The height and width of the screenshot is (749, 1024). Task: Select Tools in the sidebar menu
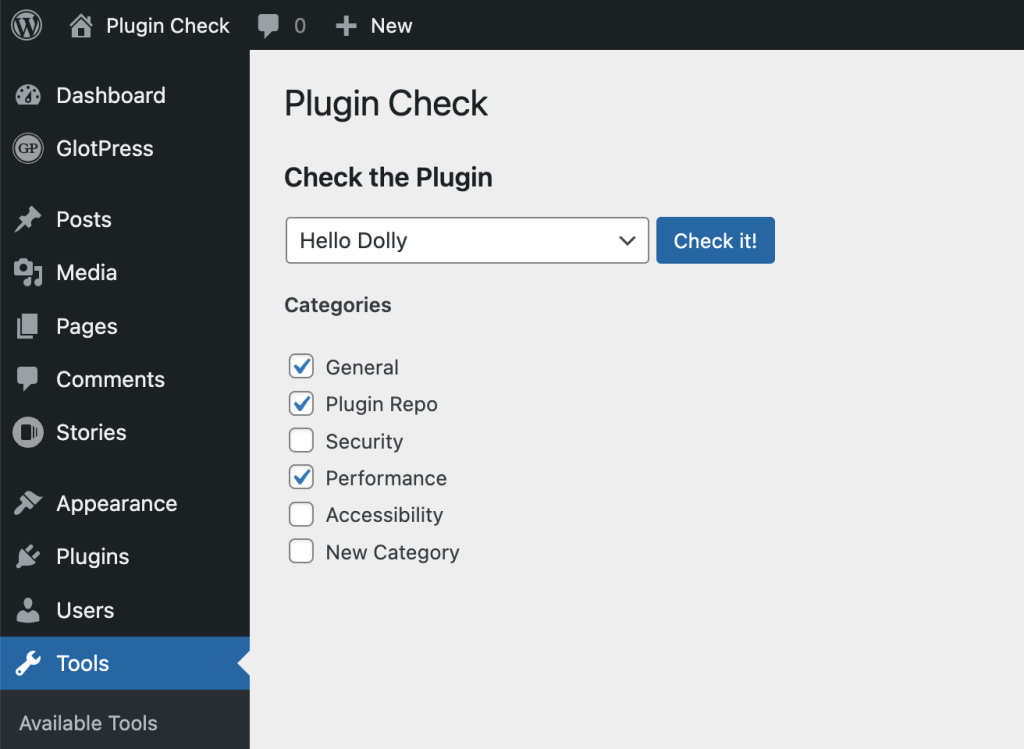125,663
